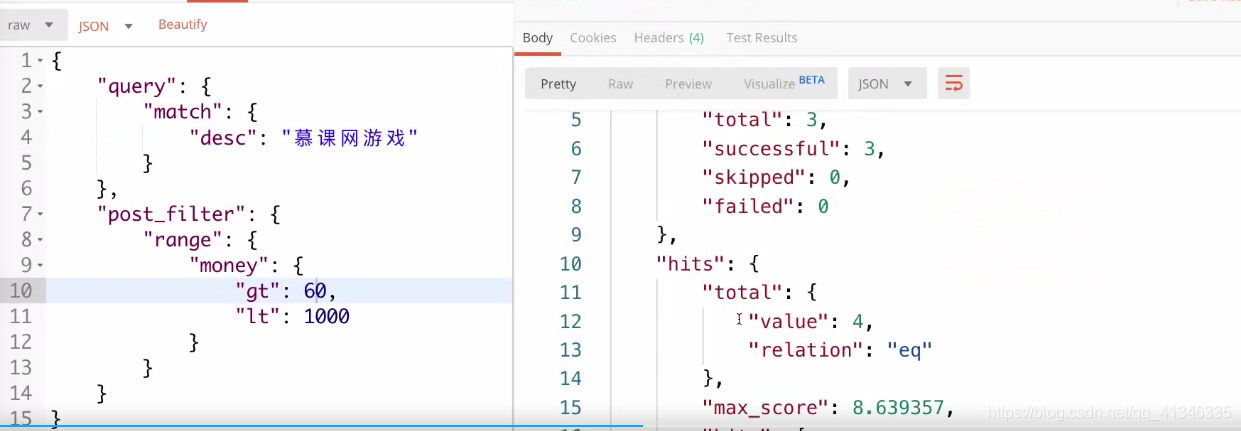1241x431 pixels.
Task: Open the Test Results tab
Action: (762, 38)
